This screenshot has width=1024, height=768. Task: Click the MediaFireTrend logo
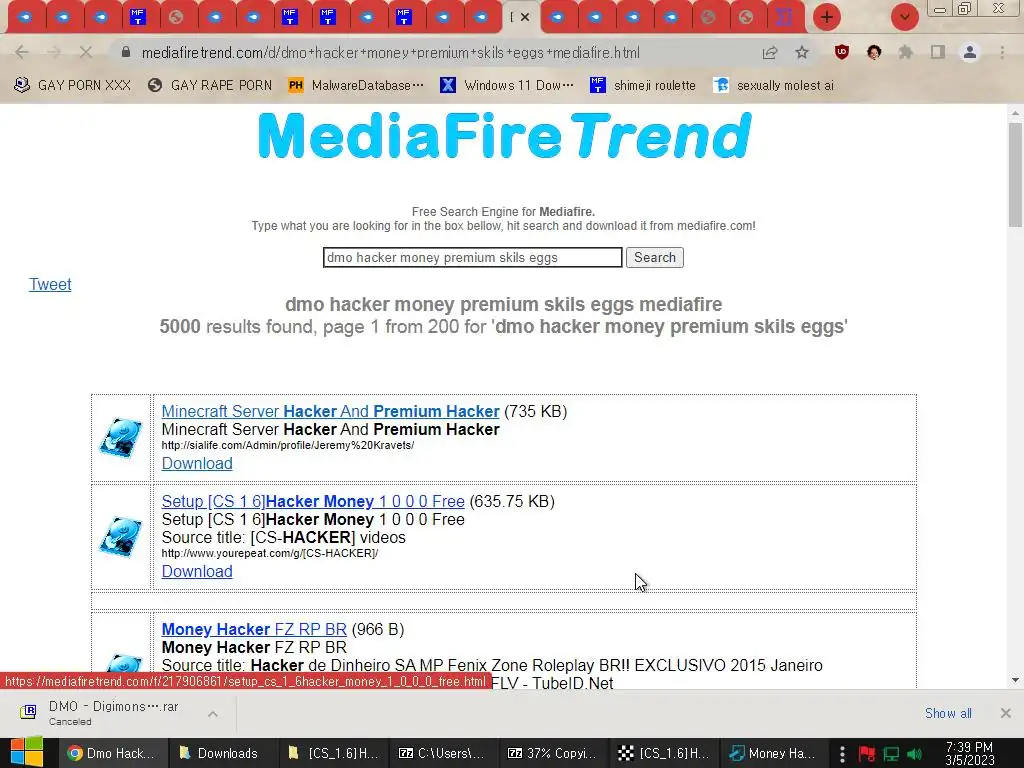(504, 136)
